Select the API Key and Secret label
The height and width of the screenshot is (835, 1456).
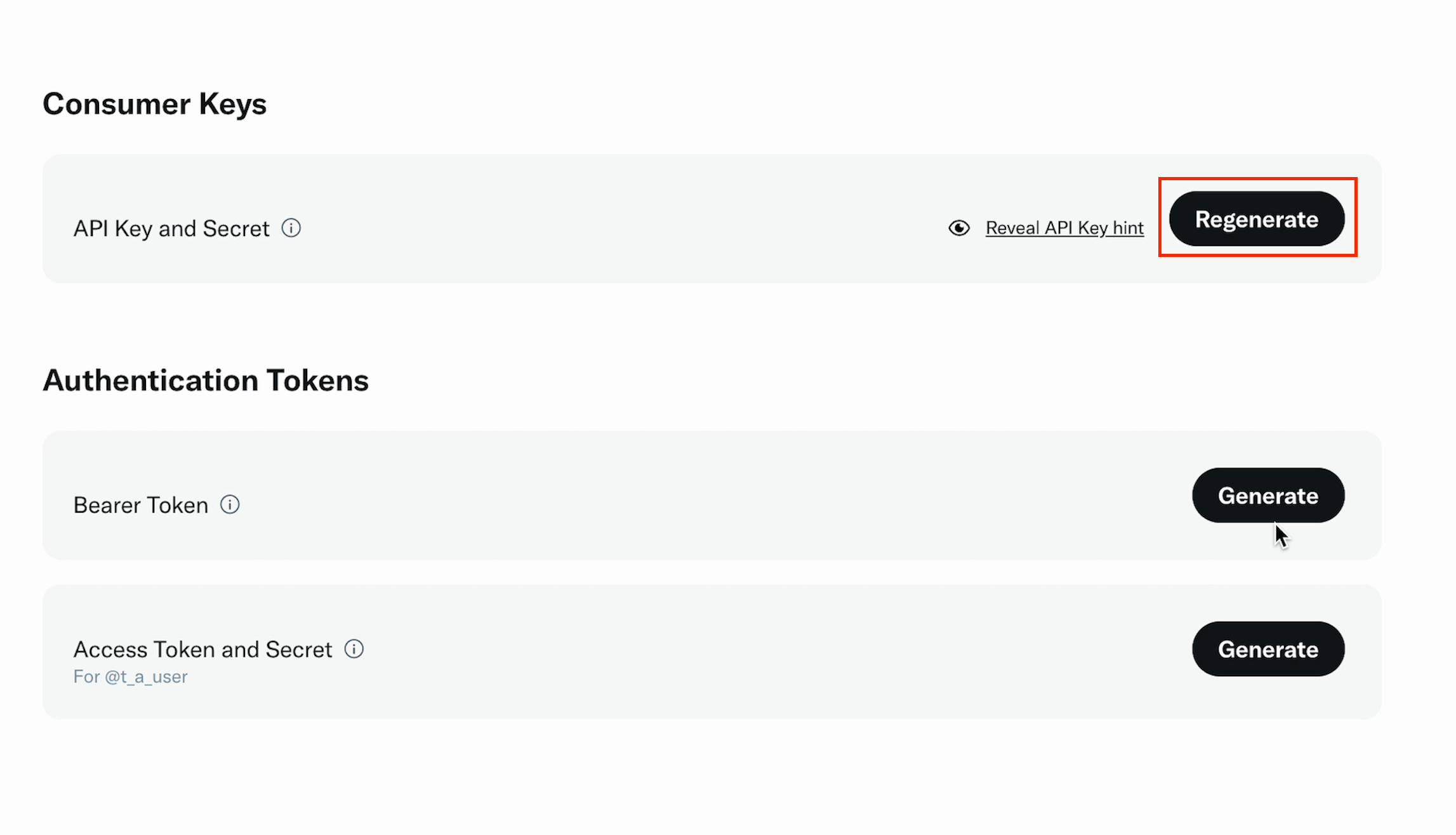tap(171, 228)
